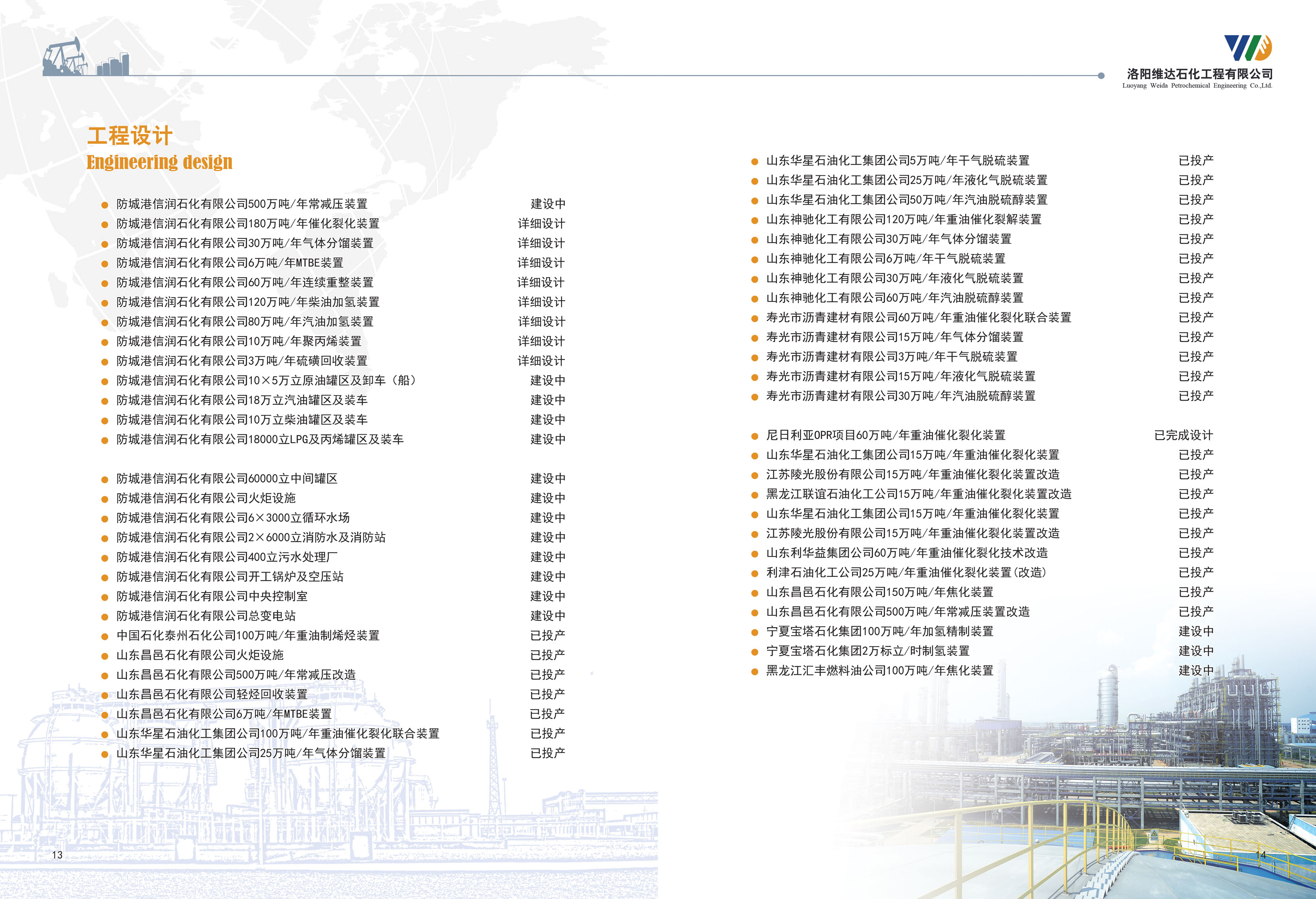Click 建设中 status of 18万立汽油罐区及装车 row
Viewport: 1316px width, 899px height.
point(548,400)
